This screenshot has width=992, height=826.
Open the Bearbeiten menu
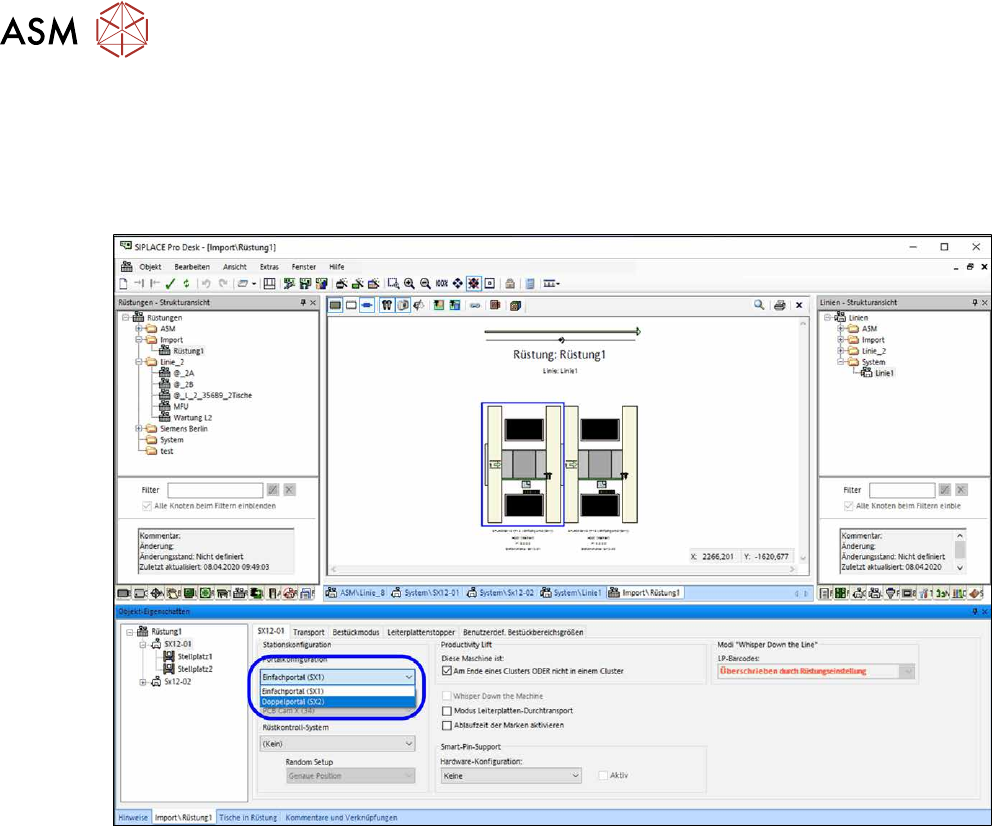tap(192, 267)
